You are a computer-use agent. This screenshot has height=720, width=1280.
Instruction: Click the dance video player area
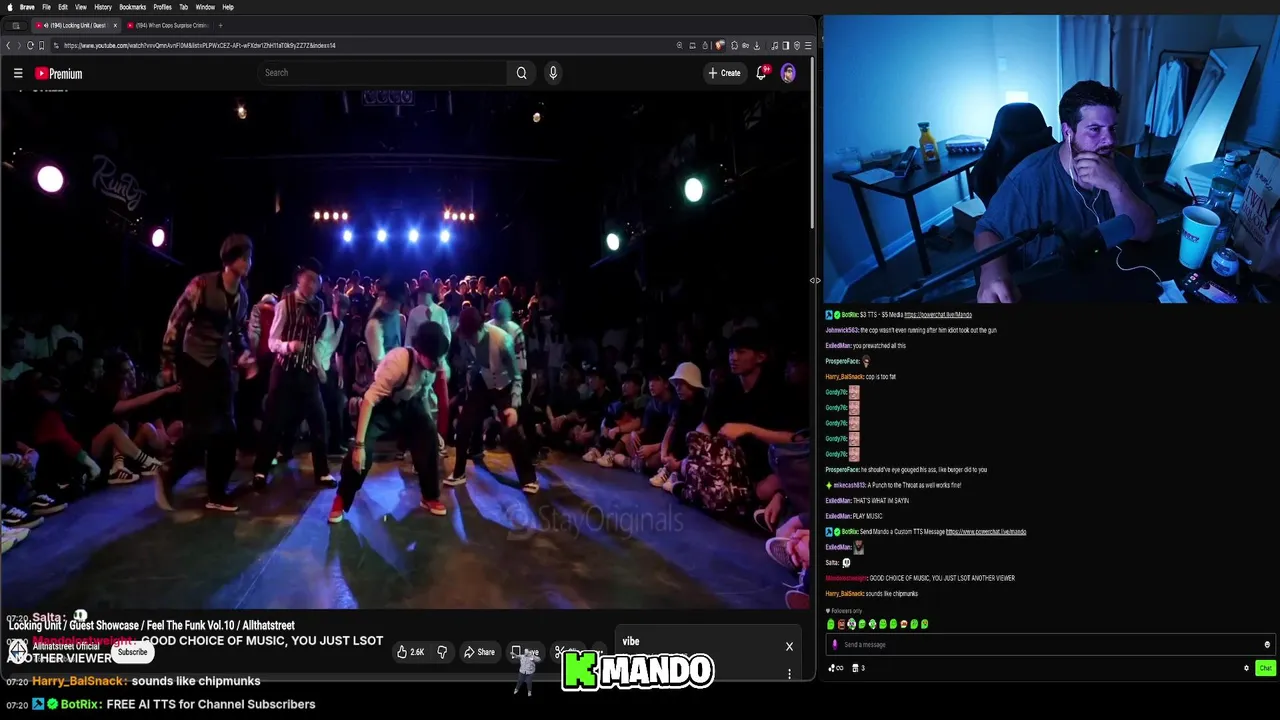(x=405, y=350)
